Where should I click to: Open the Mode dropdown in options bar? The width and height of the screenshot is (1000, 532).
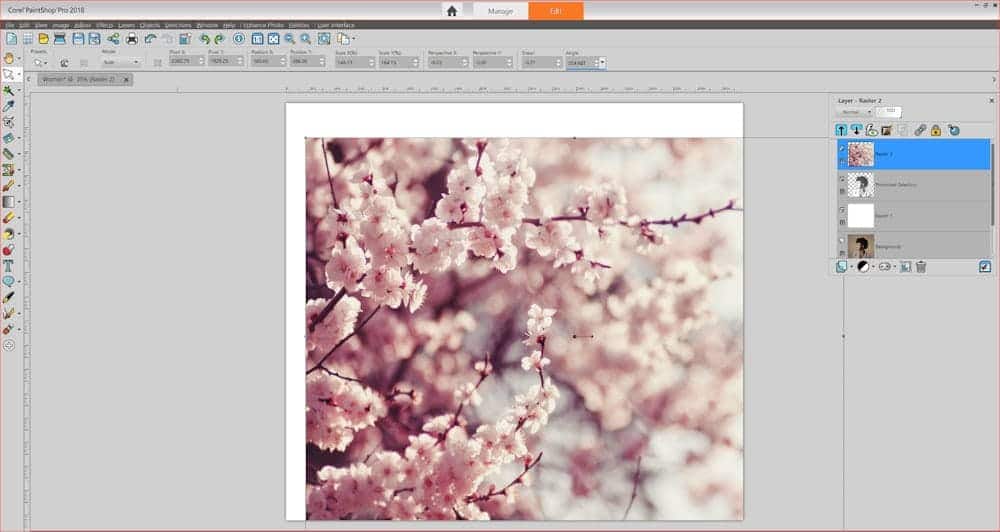(120, 62)
